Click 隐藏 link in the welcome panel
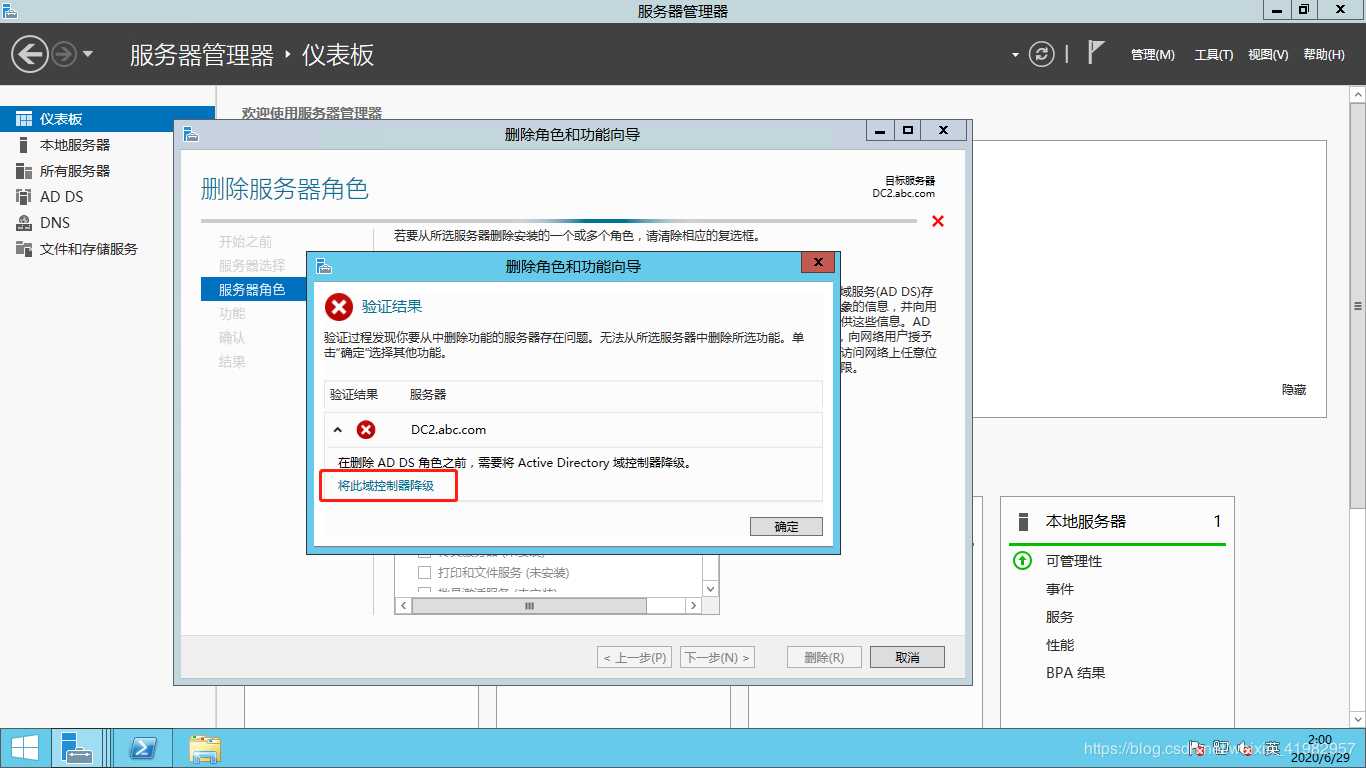Viewport: 1366px width, 768px height. (x=1294, y=390)
